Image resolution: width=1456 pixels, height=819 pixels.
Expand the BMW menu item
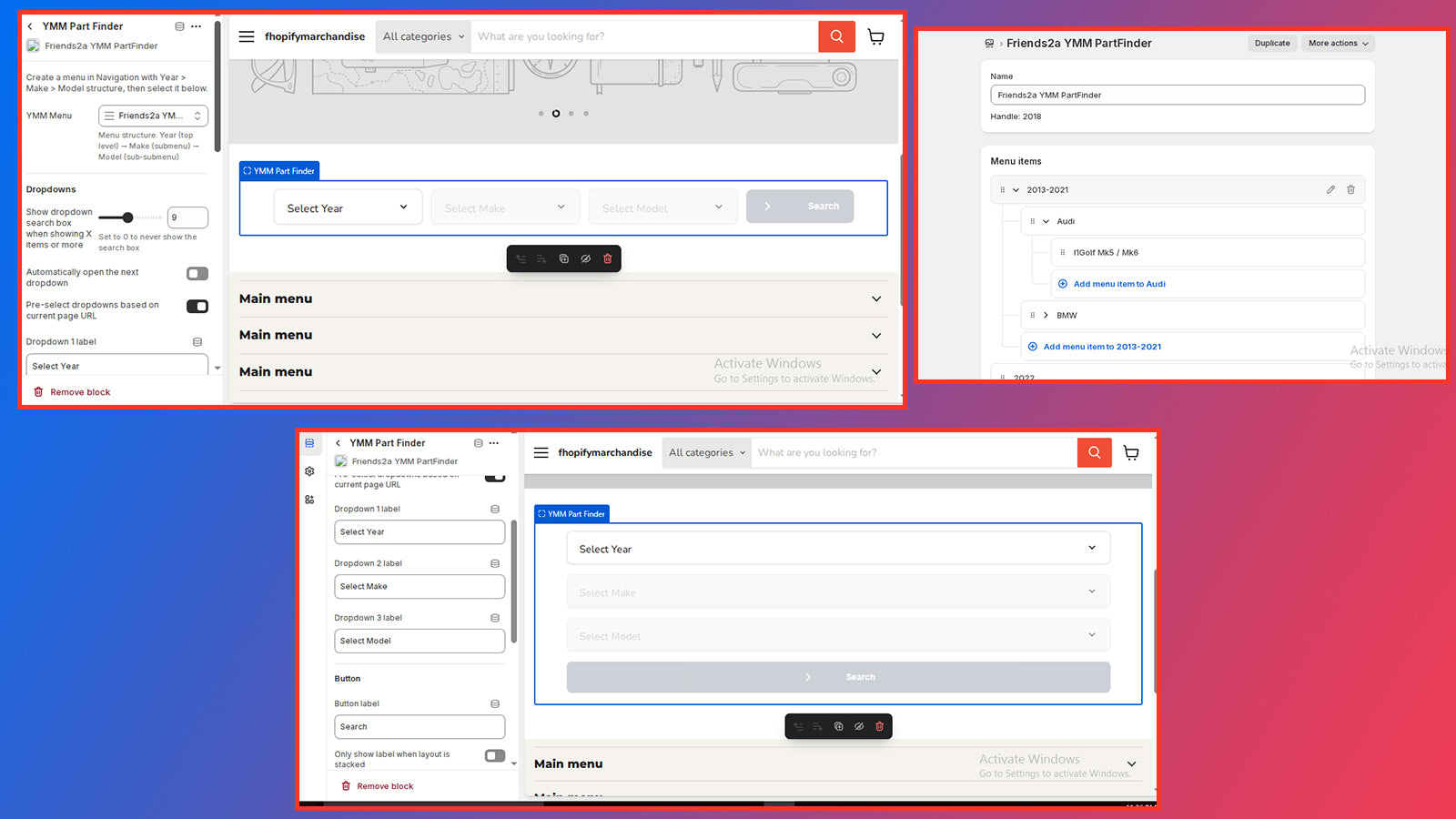pos(1046,316)
